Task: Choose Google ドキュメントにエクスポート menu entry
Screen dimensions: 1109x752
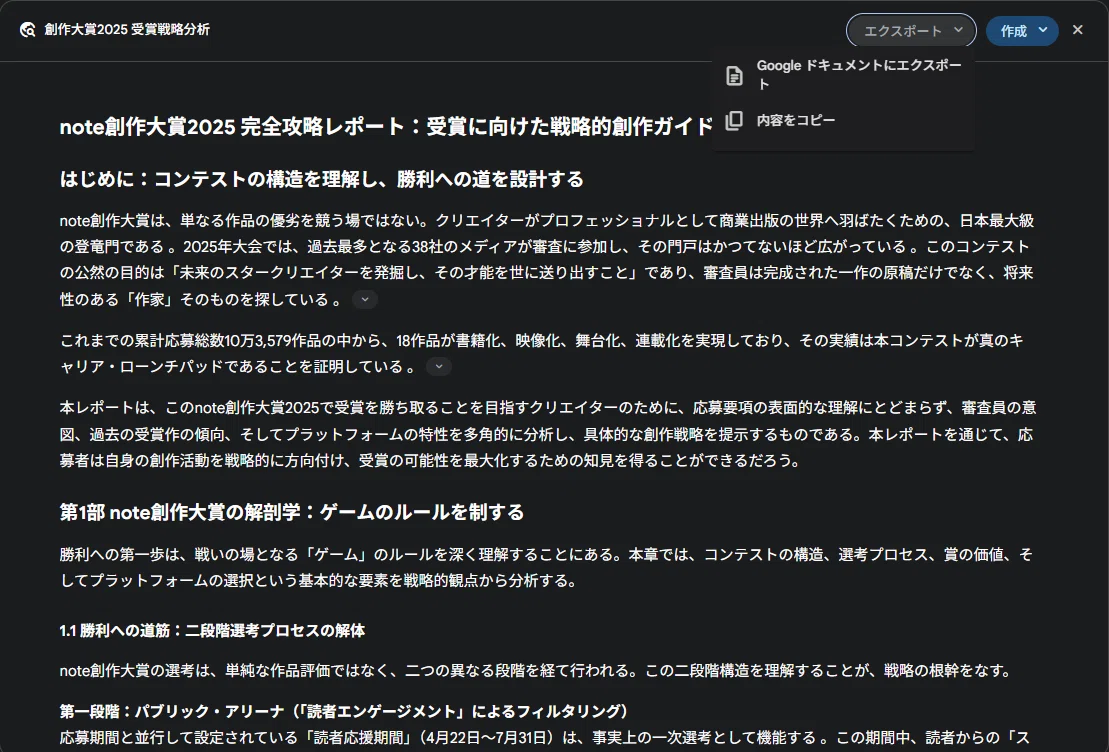Action: coord(843,75)
